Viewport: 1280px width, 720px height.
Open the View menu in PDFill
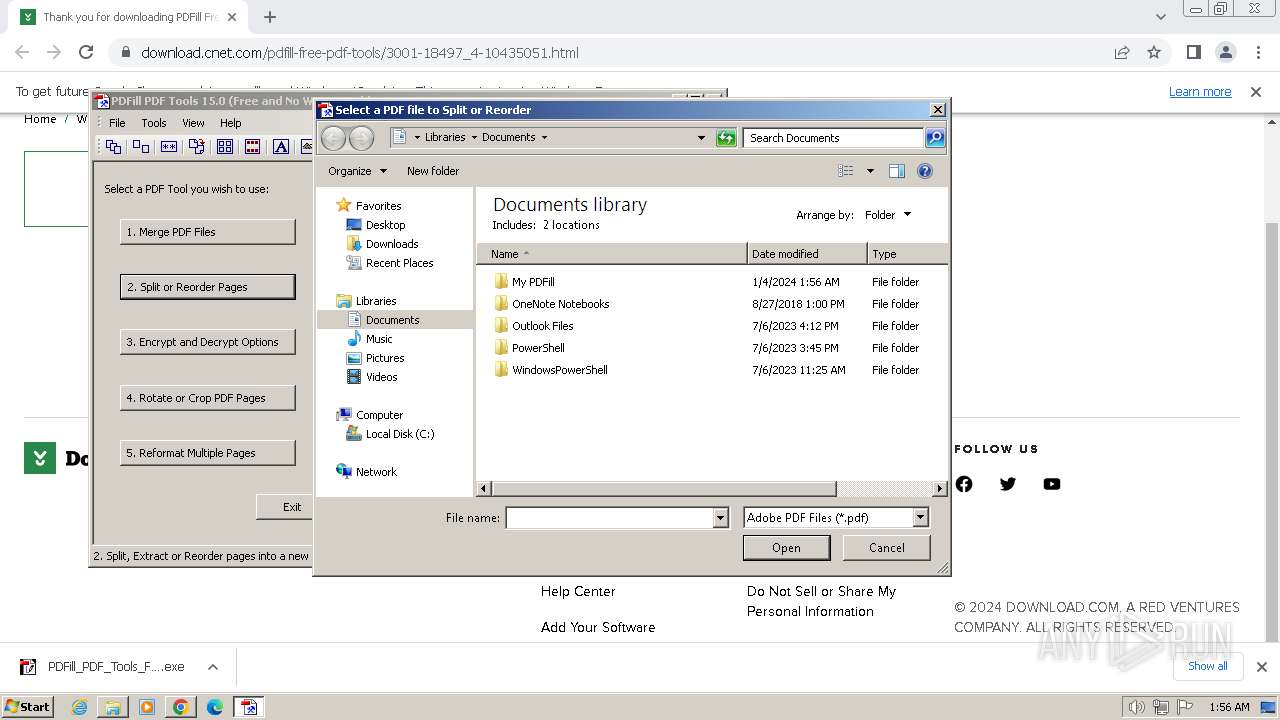[193, 123]
